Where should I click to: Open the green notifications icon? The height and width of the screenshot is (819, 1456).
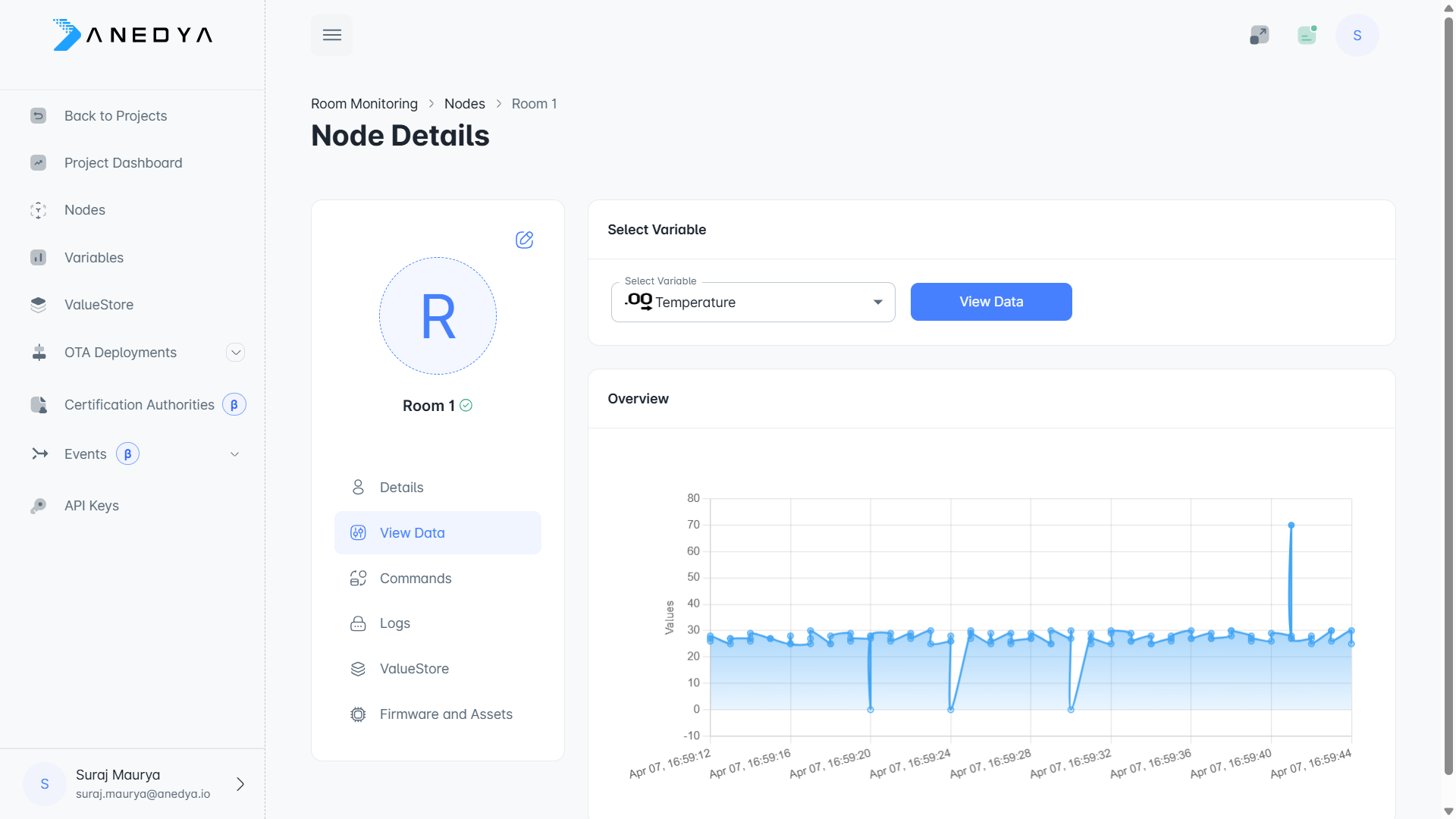(1307, 35)
